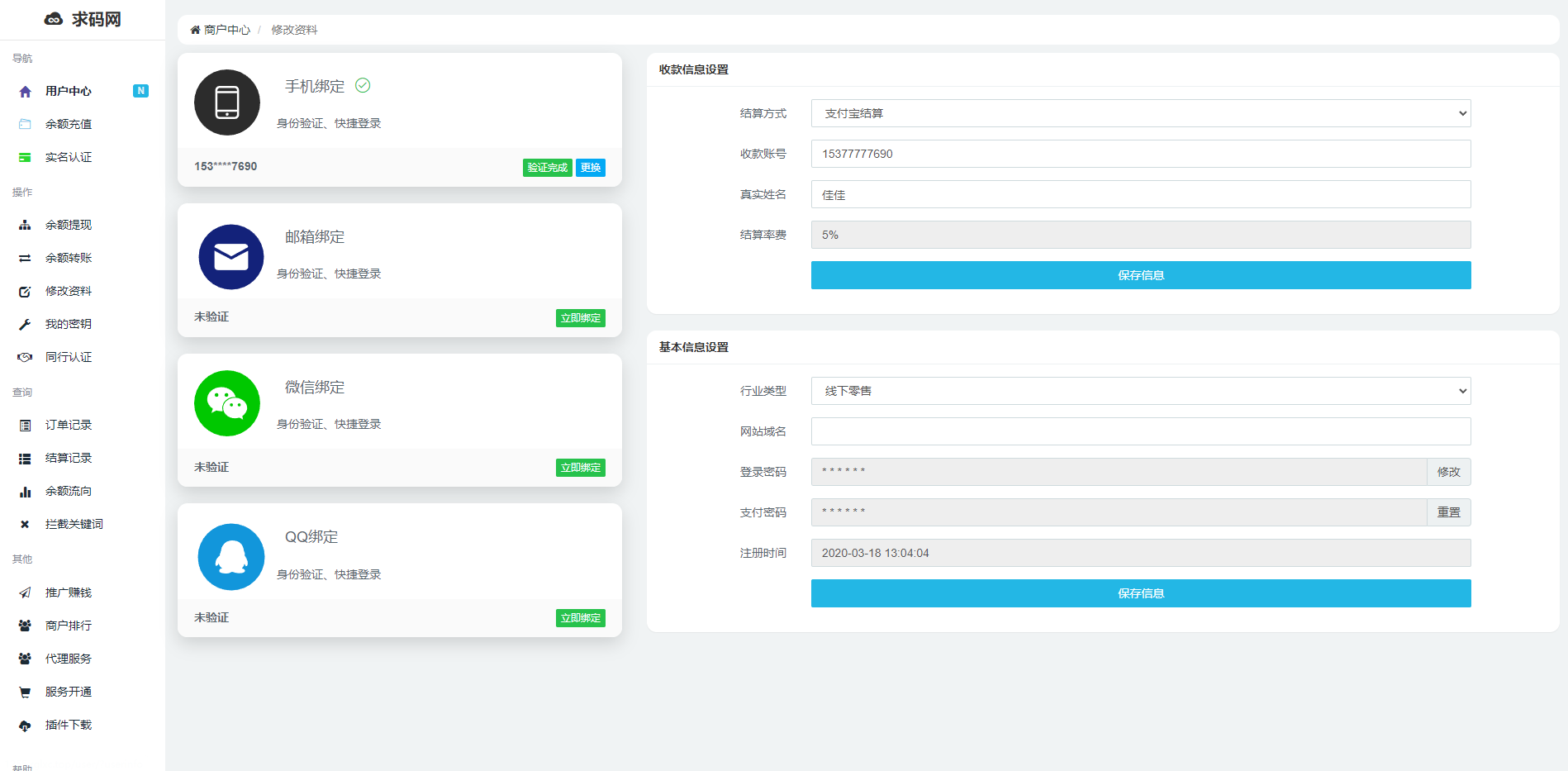Click the 插件下载 cloud download icon
The width and height of the screenshot is (1568, 771).
pos(25,726)
